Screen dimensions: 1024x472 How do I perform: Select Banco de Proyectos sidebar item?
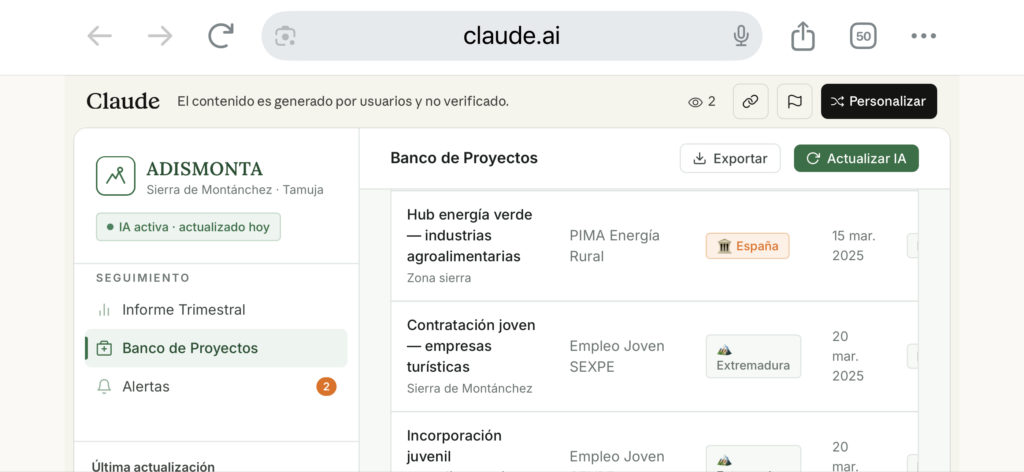190,348
